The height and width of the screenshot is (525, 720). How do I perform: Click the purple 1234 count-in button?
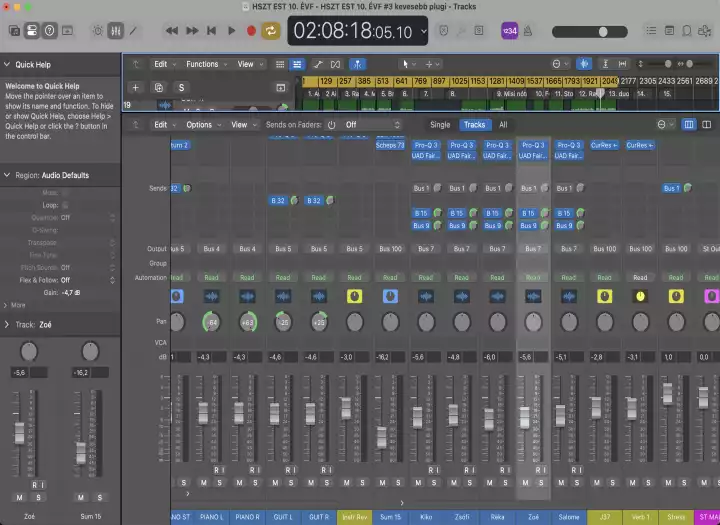(509, 31)
